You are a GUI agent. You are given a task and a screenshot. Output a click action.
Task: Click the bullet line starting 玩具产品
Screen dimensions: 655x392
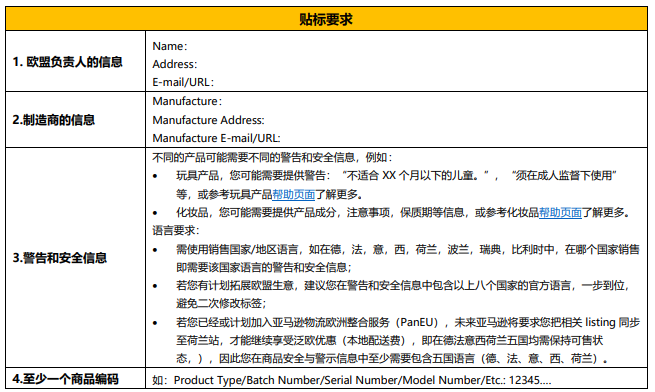click(396, 176)
